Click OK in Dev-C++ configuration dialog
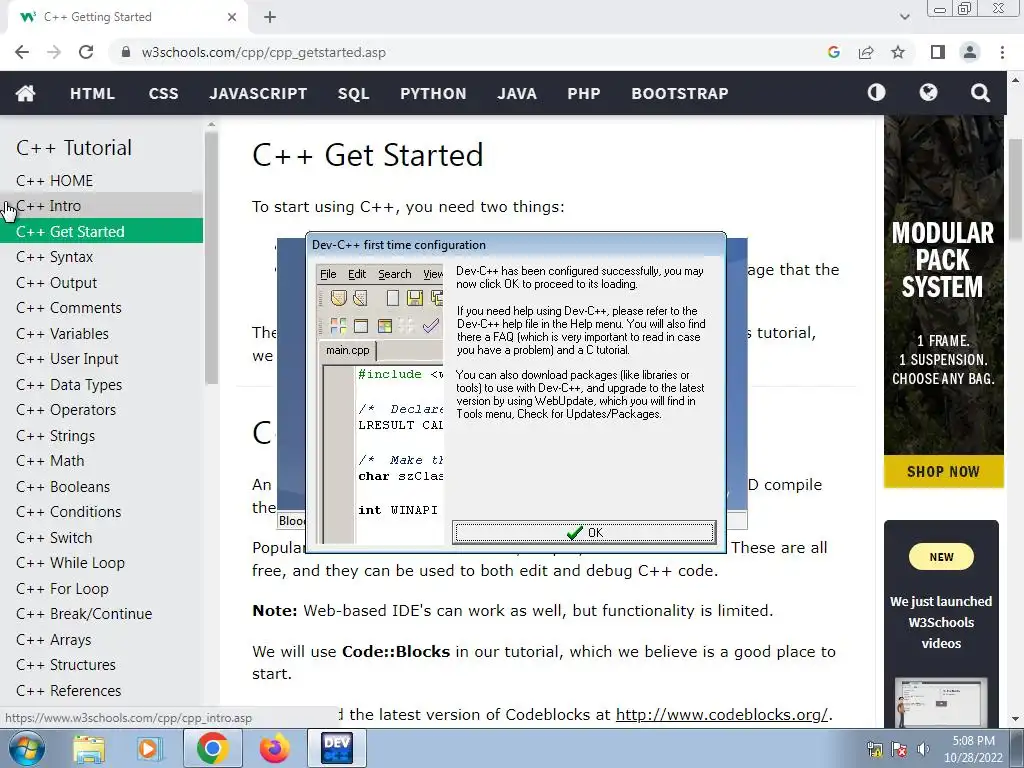 [x=584, y=532]
